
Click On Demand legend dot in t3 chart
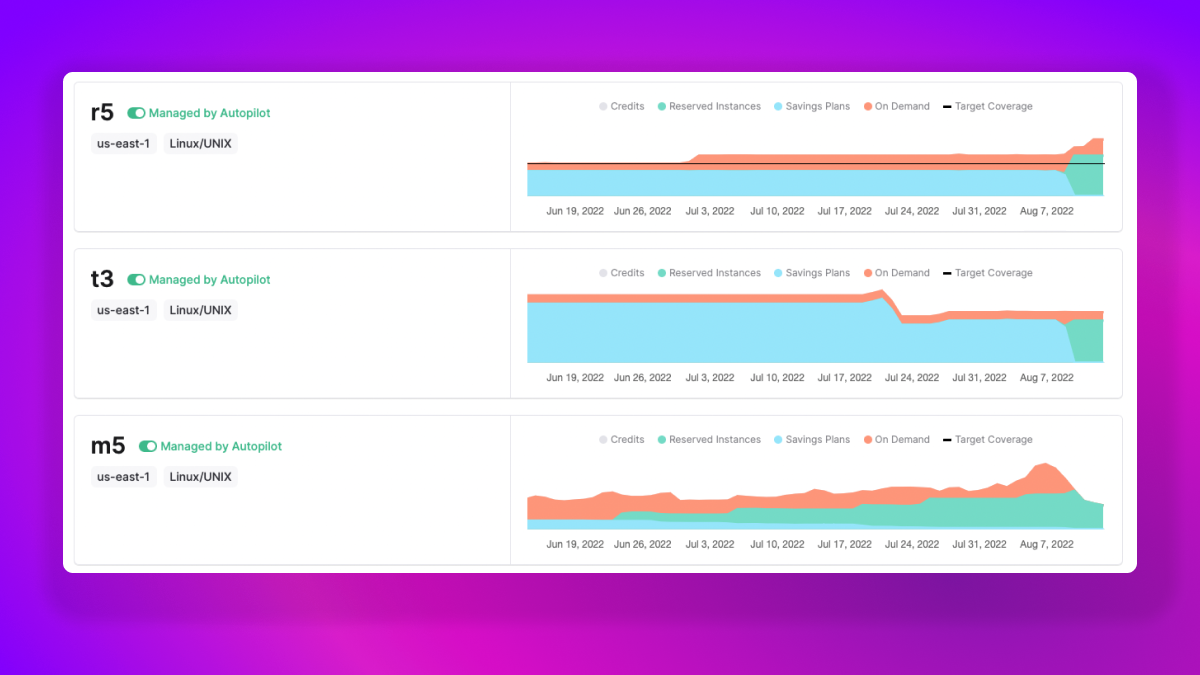pyautogui.click(x=868, y=273)
